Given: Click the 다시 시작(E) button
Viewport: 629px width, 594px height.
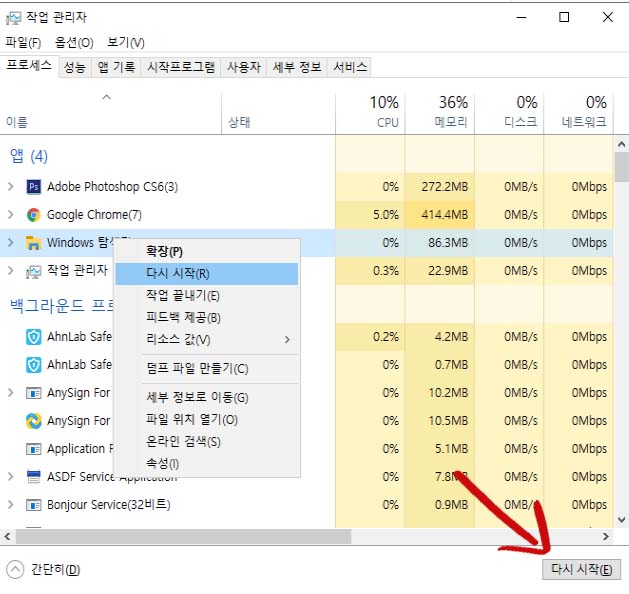Looking at the screenshot, I should point(581,570).
